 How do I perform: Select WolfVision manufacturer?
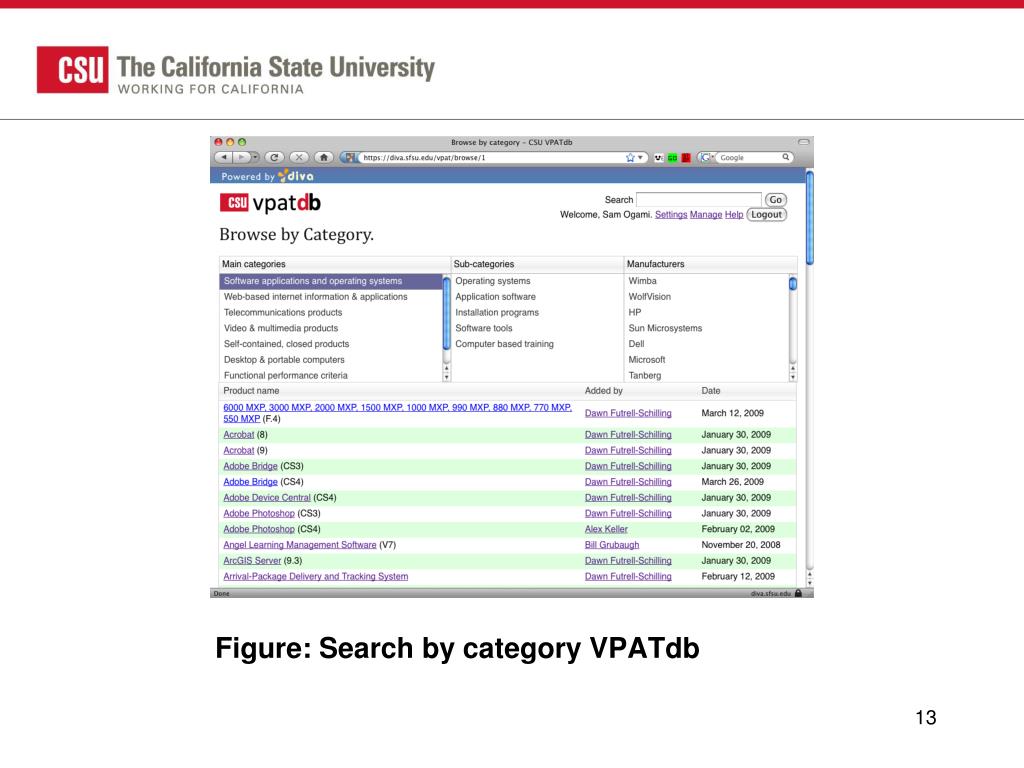pos(649,296)
